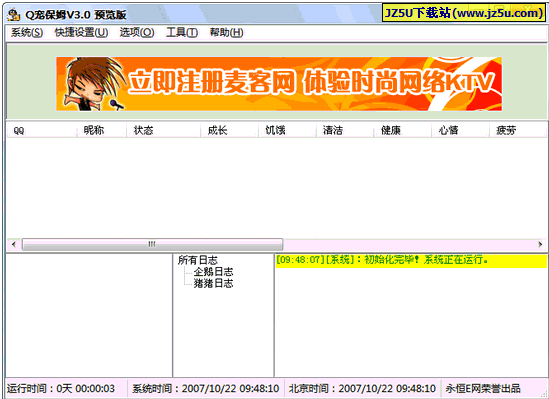549x399 pixels.
Task: Open the 系统(S) menu
Action: click(x=27, y=33)
